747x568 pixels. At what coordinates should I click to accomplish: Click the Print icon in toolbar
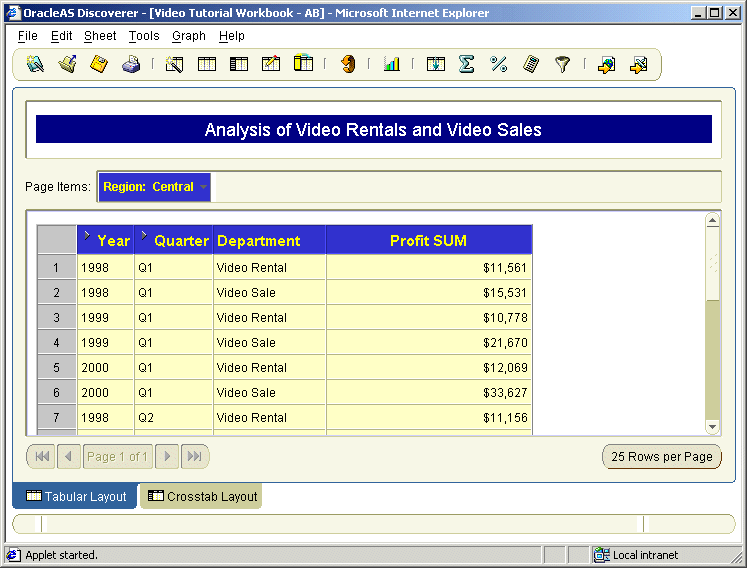point(131,64)
